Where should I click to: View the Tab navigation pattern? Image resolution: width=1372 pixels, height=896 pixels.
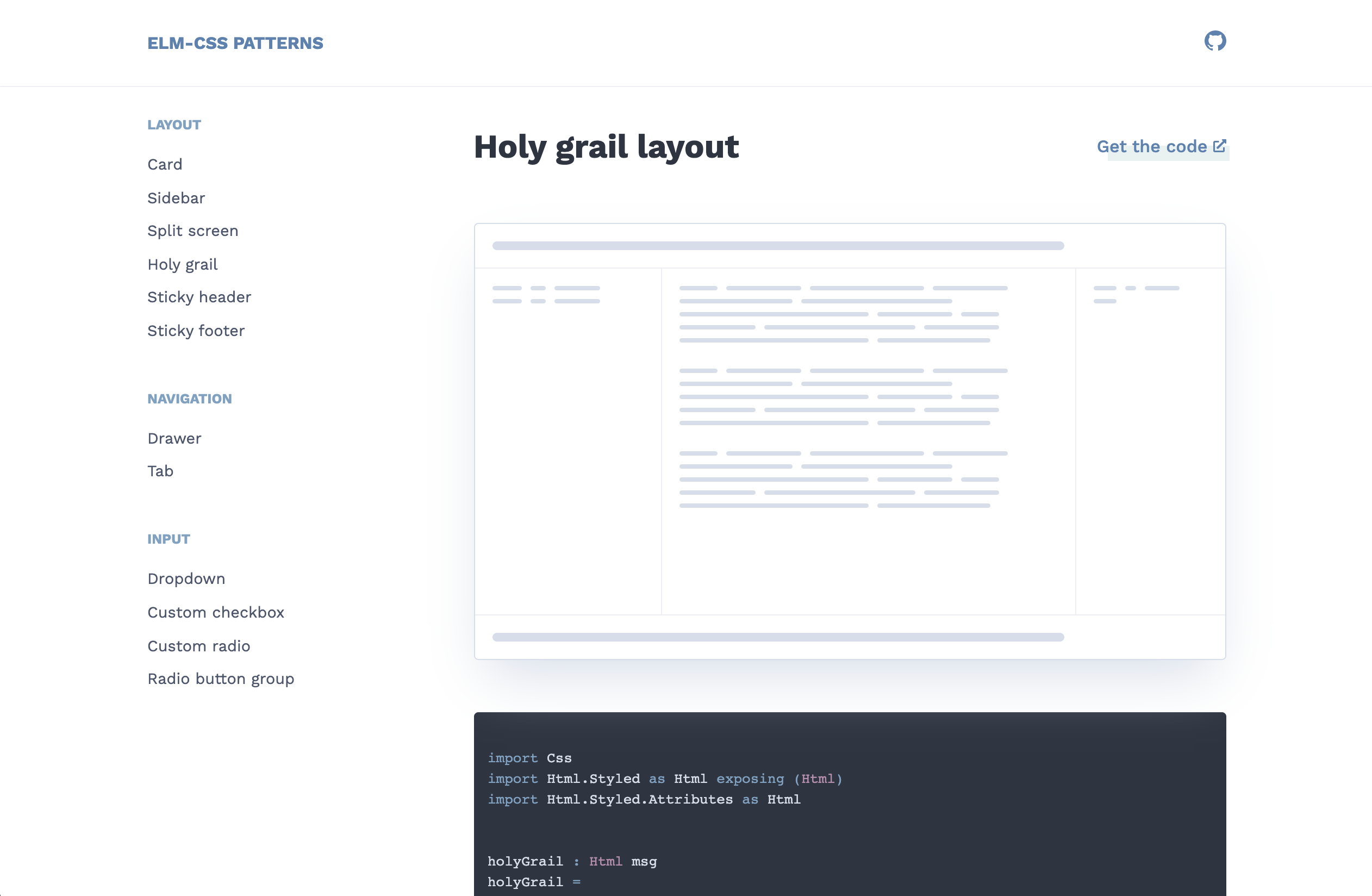point(160,471)
